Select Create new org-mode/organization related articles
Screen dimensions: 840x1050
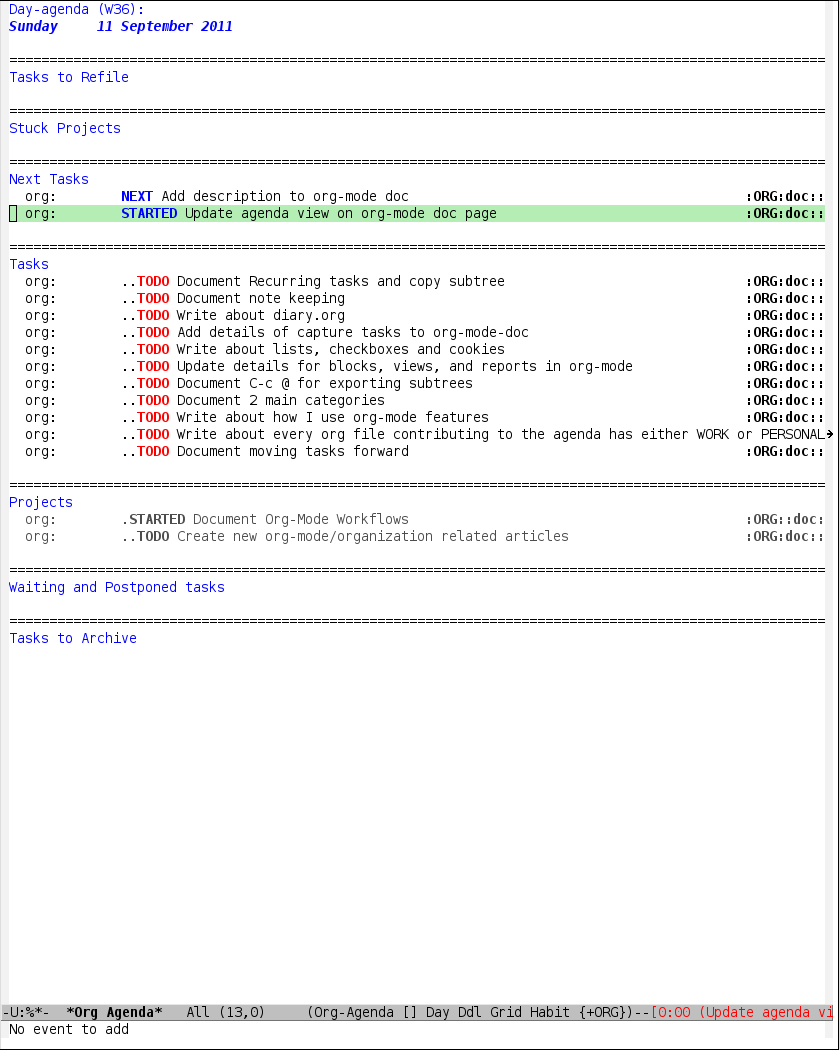coord(372,537)
